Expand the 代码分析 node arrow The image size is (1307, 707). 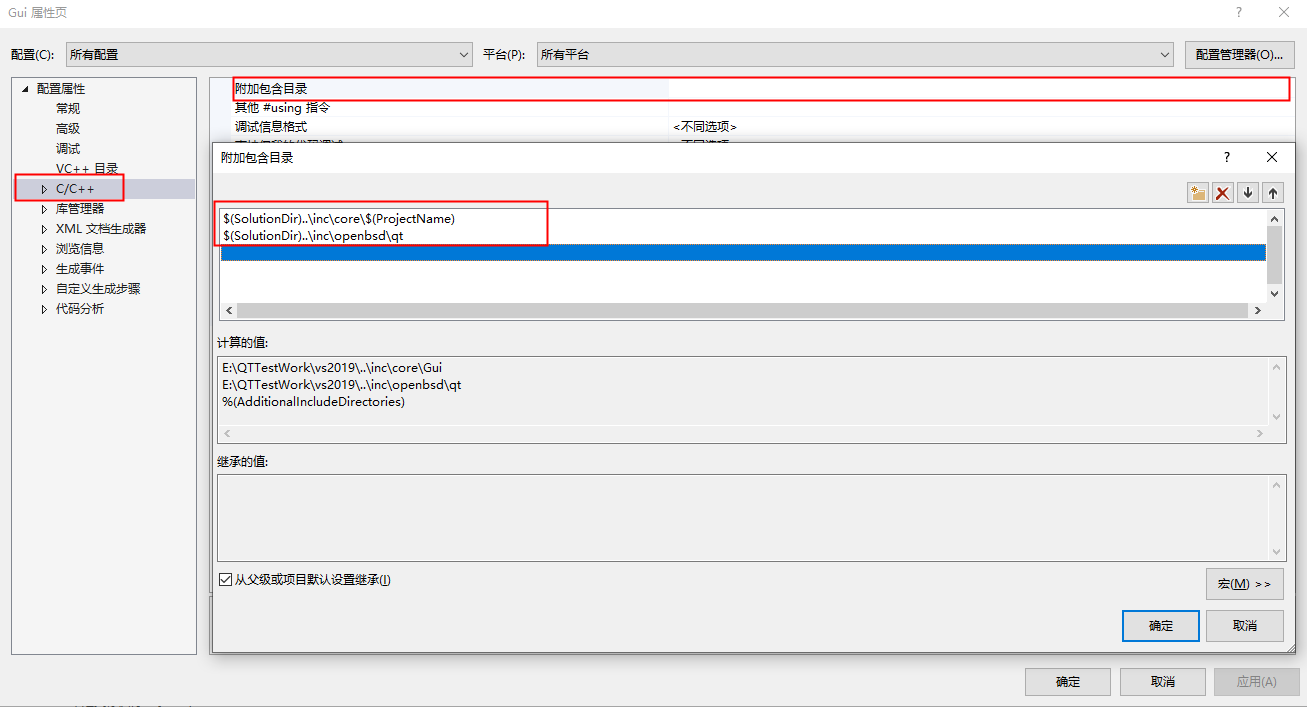point(44,309)
